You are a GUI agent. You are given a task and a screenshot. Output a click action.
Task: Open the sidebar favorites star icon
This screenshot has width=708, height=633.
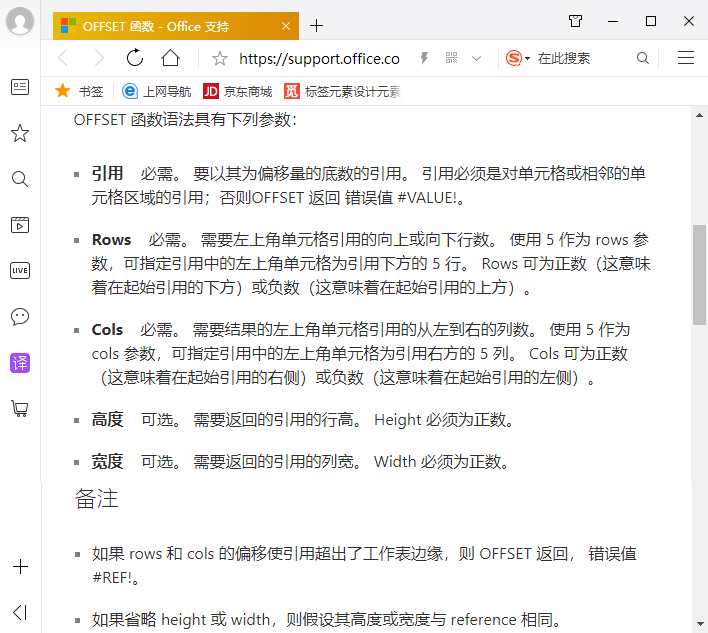[20, 133]
